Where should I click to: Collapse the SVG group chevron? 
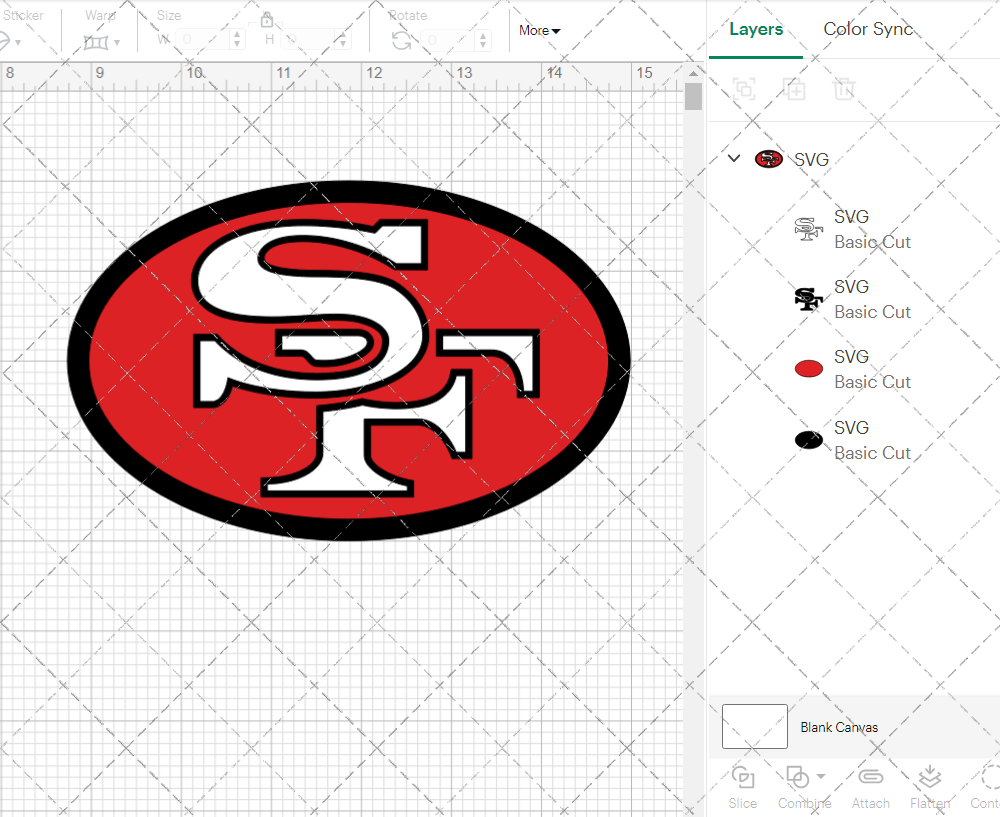click(734, 158)
